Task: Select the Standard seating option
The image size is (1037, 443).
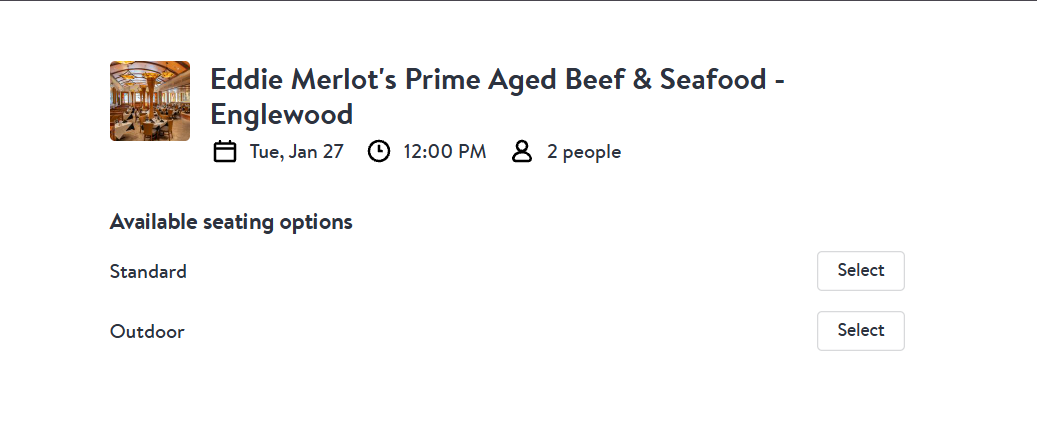Action: [x=860, y=271]
